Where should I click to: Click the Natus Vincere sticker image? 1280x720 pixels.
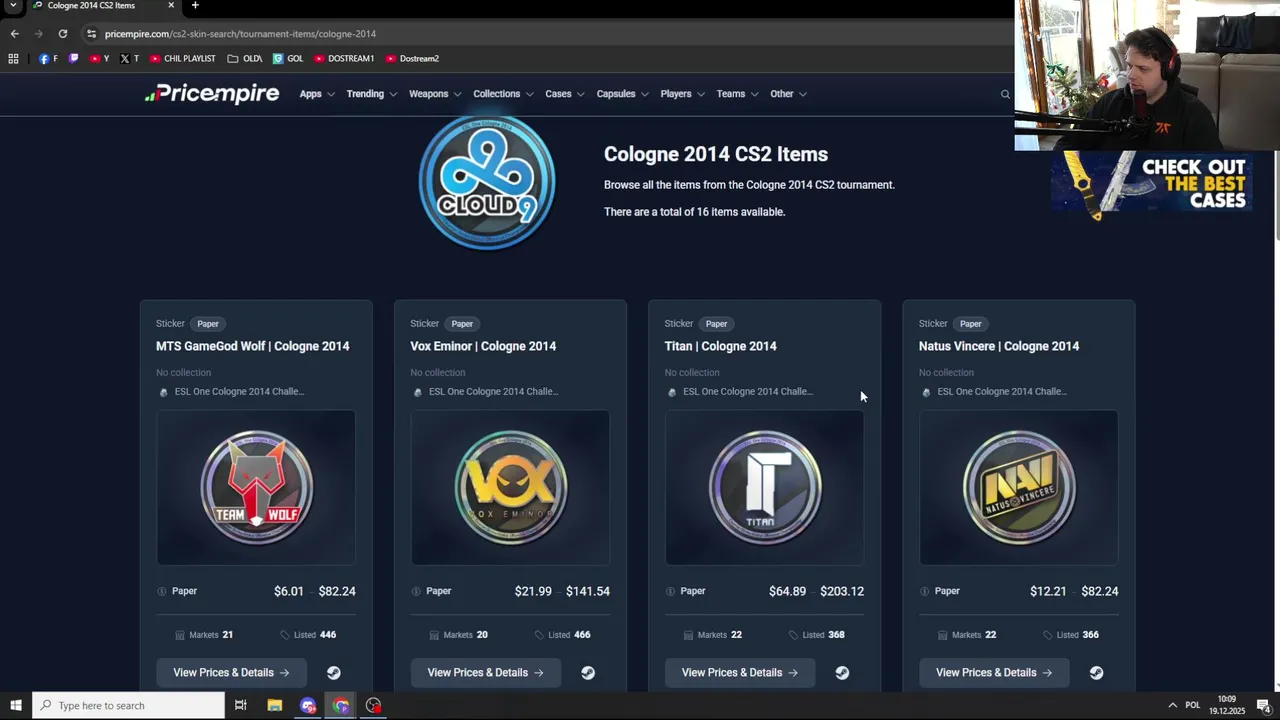[x=1019, y=487]
